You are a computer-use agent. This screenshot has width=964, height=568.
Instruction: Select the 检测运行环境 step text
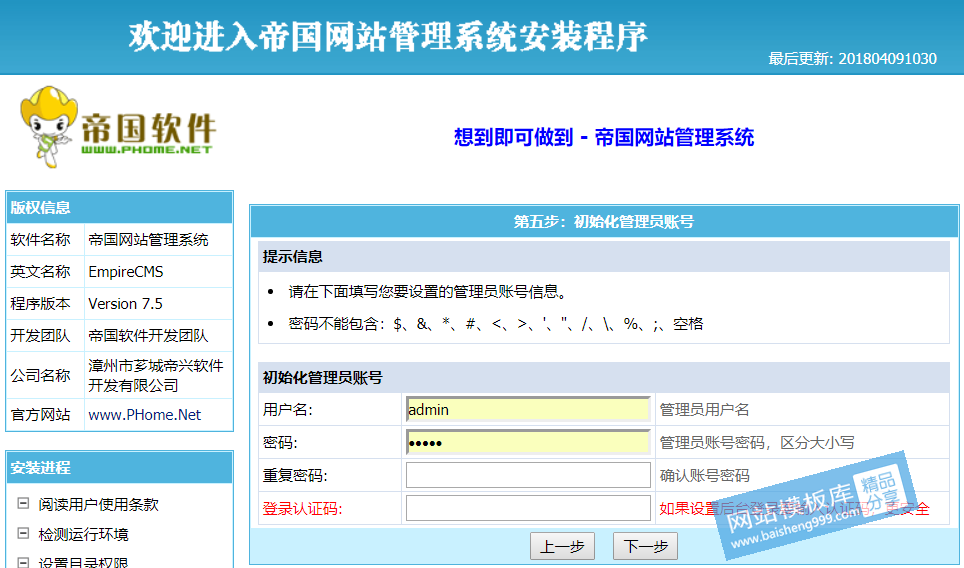pyautogui.click(x=84, y=534)
